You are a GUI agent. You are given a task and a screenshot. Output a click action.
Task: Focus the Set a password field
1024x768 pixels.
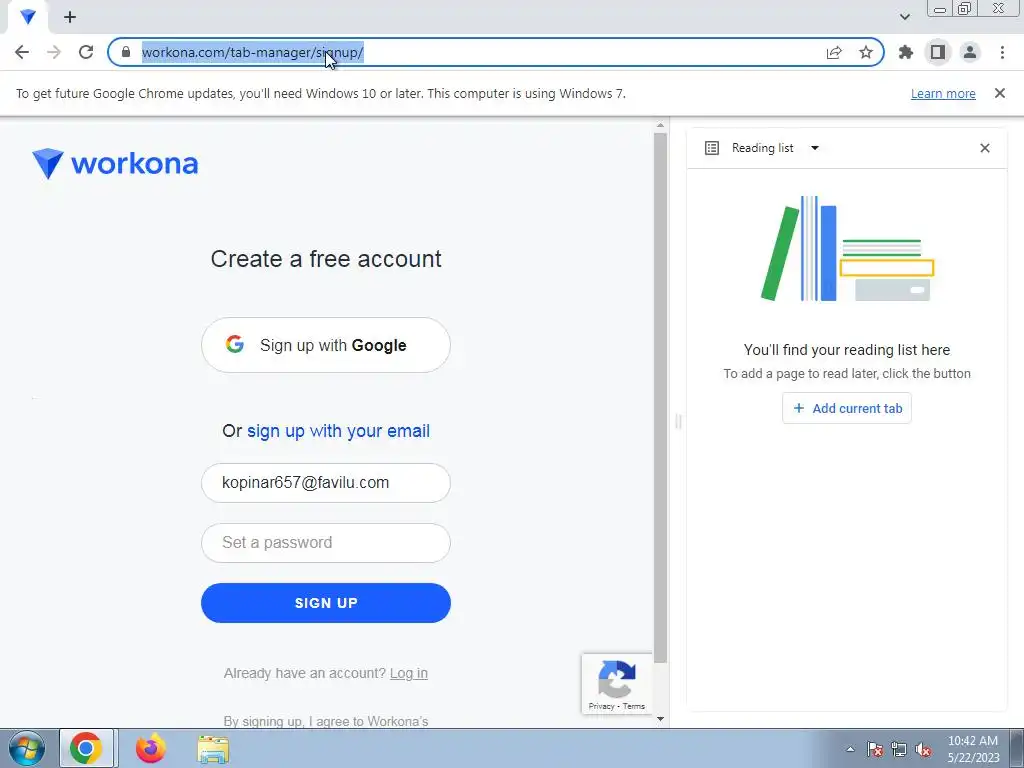(x=326, y=543)
